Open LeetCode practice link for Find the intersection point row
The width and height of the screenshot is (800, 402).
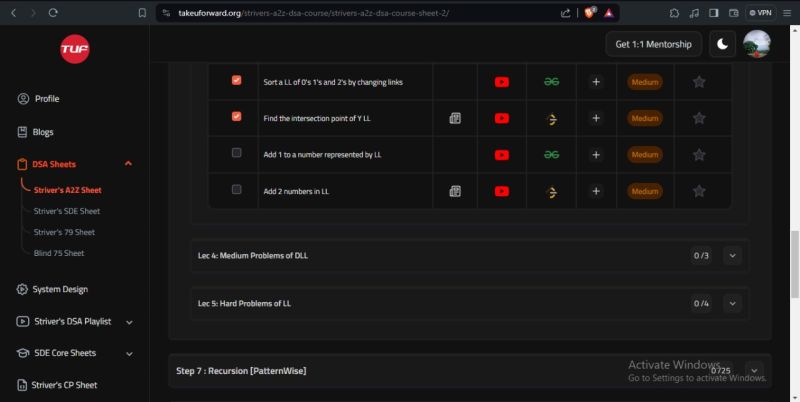[x=552, y=119]
